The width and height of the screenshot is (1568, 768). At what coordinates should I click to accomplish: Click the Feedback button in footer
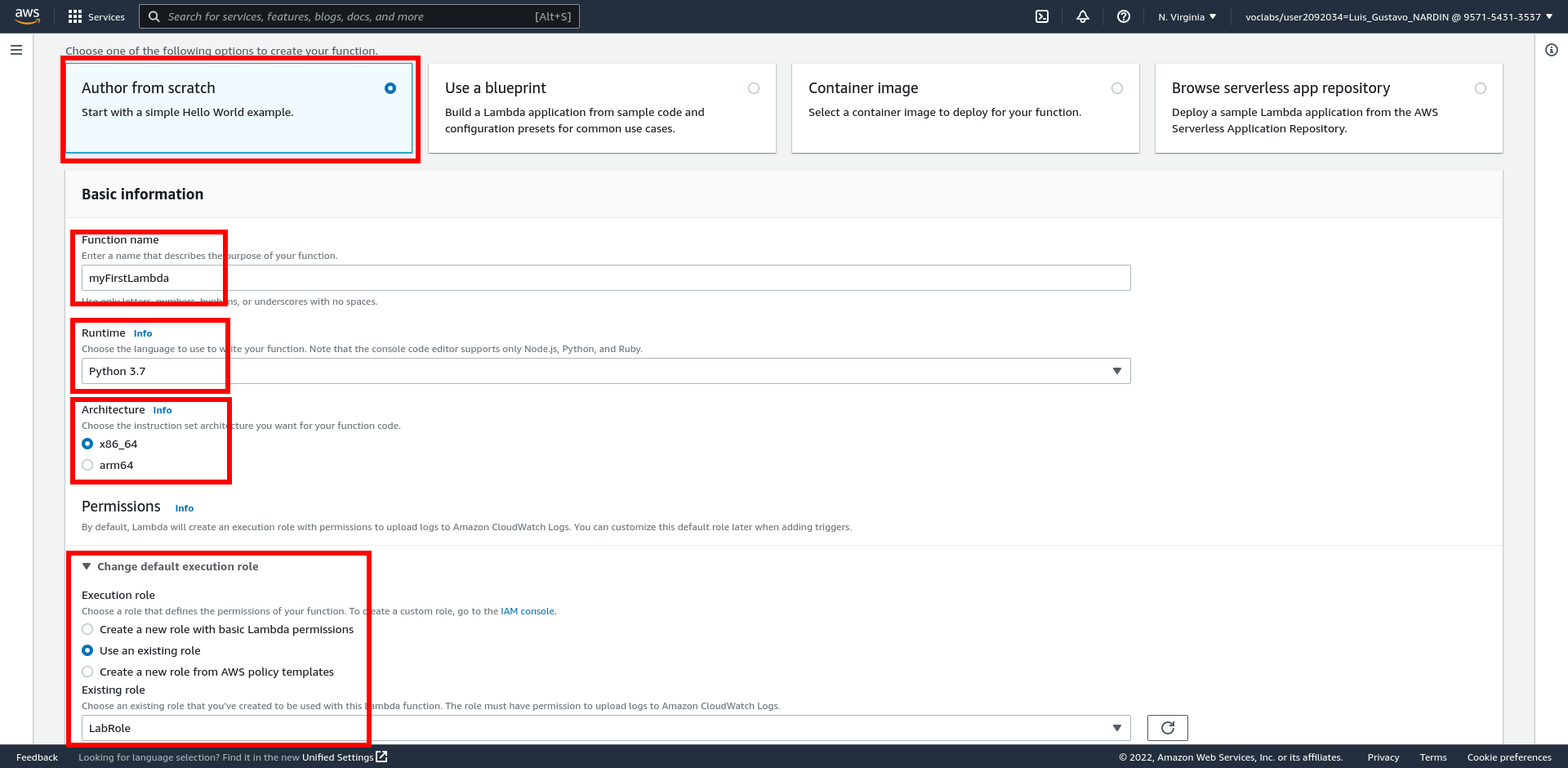click(x=37, y=757)
